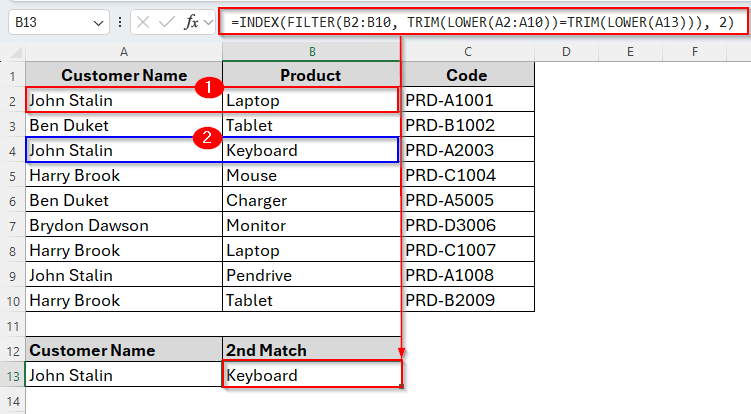
Task: Select row 13 header
Action: pyautogui.click(x=12, y=376)
